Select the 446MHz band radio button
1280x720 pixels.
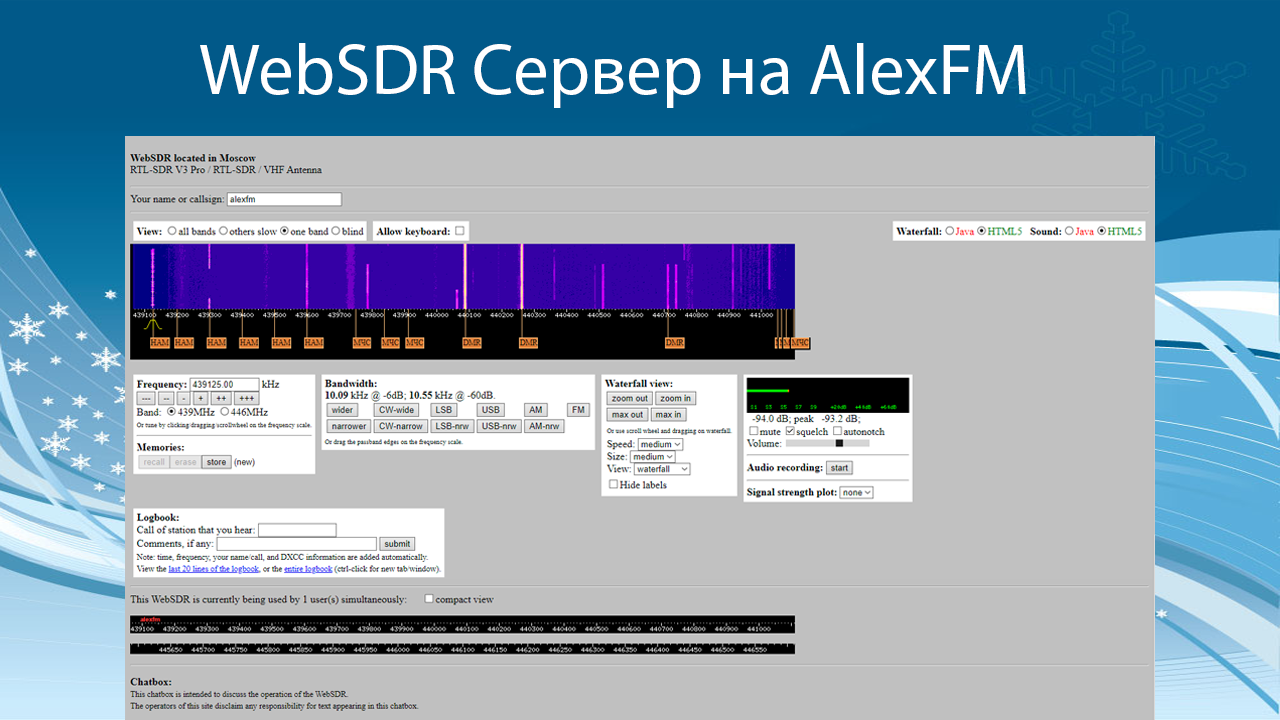coord(224,412)
